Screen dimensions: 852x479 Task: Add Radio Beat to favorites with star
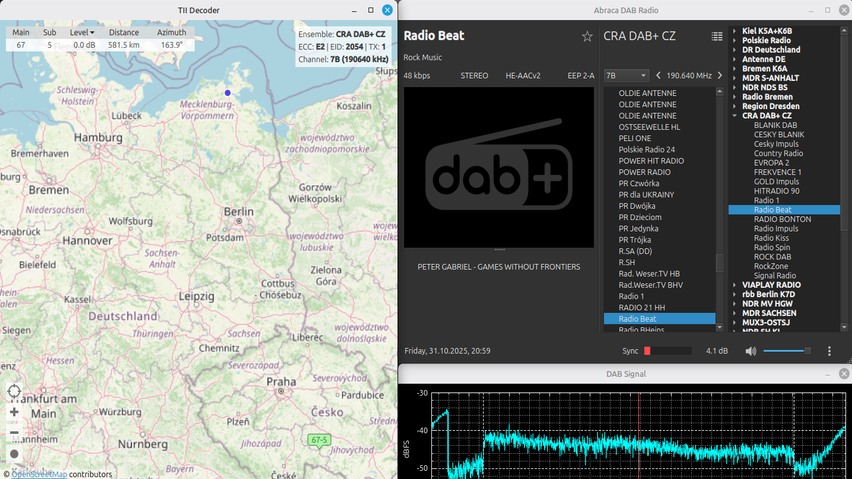pos(587,37)
